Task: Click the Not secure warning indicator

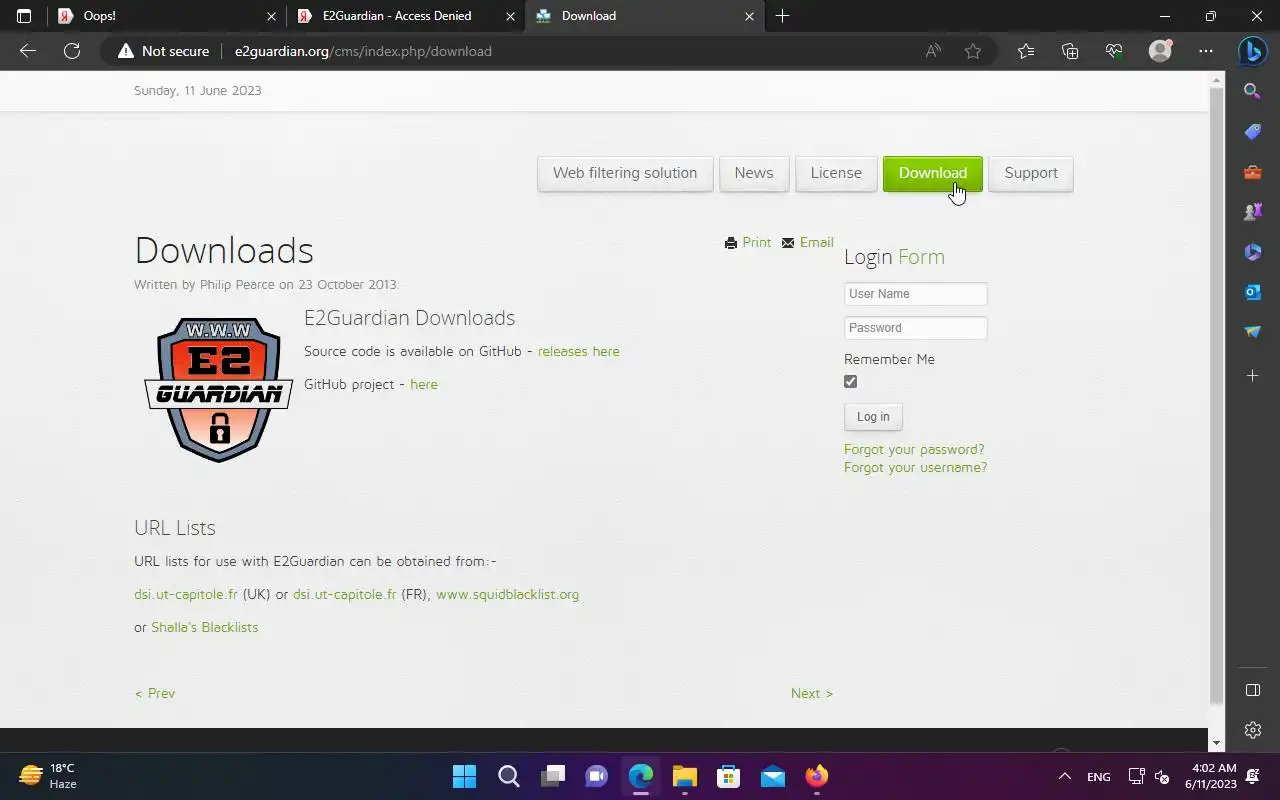Action: (163, 51)
